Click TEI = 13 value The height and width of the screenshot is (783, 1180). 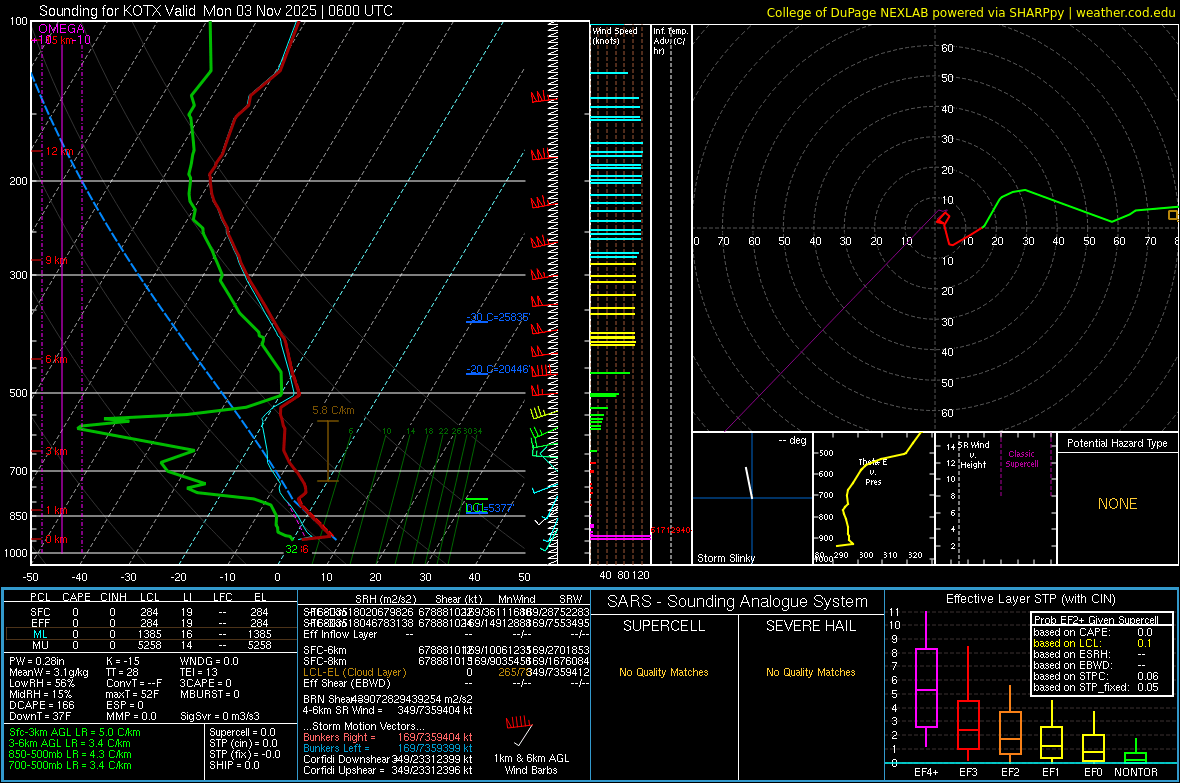(199, 672)
